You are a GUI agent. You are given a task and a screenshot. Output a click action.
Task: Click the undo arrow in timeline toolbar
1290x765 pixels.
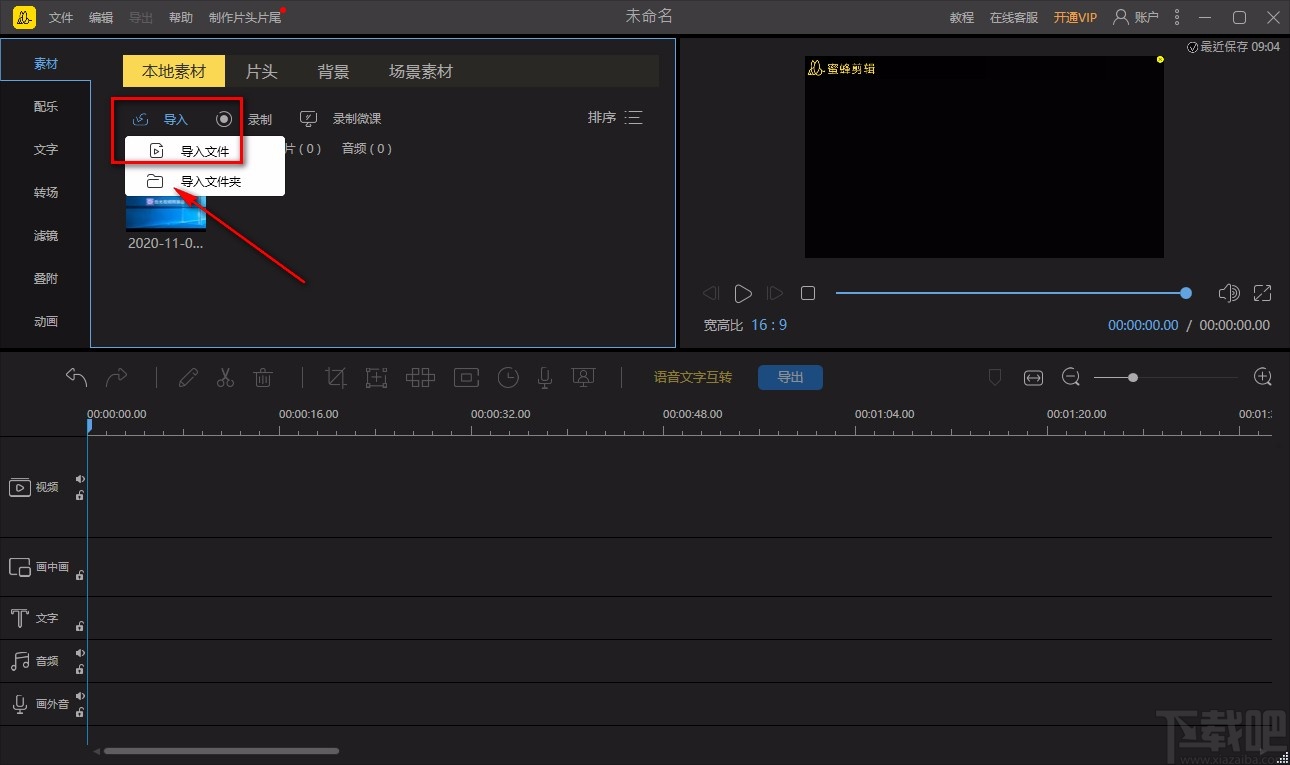pyautogui.click(x=76, y=377)
